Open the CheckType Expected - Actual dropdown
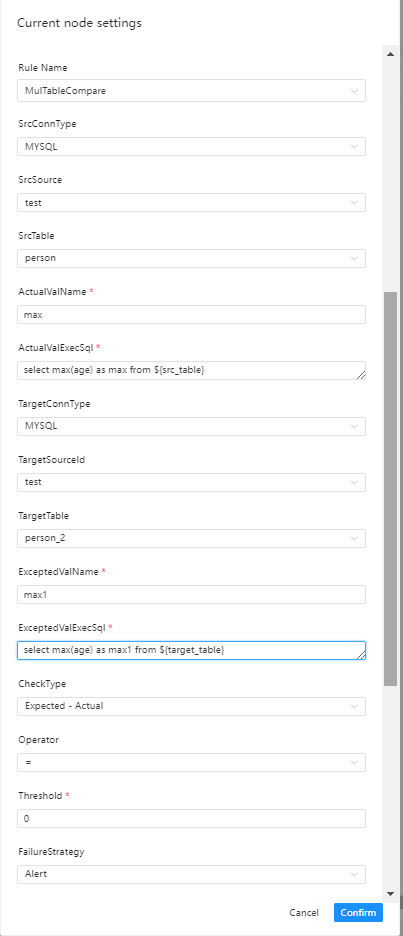The image size is (403, 936). point(191,706)
